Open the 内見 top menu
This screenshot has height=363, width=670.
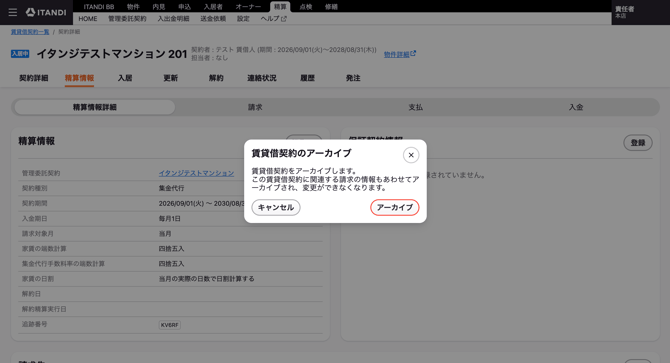159,7
